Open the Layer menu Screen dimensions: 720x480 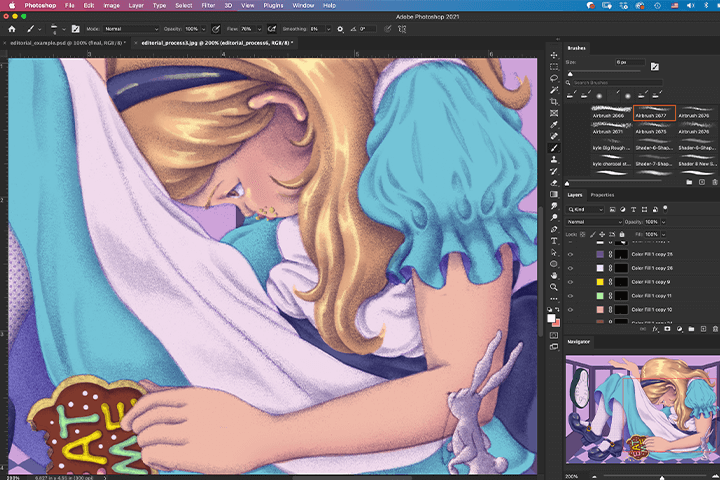coord(136,6)
